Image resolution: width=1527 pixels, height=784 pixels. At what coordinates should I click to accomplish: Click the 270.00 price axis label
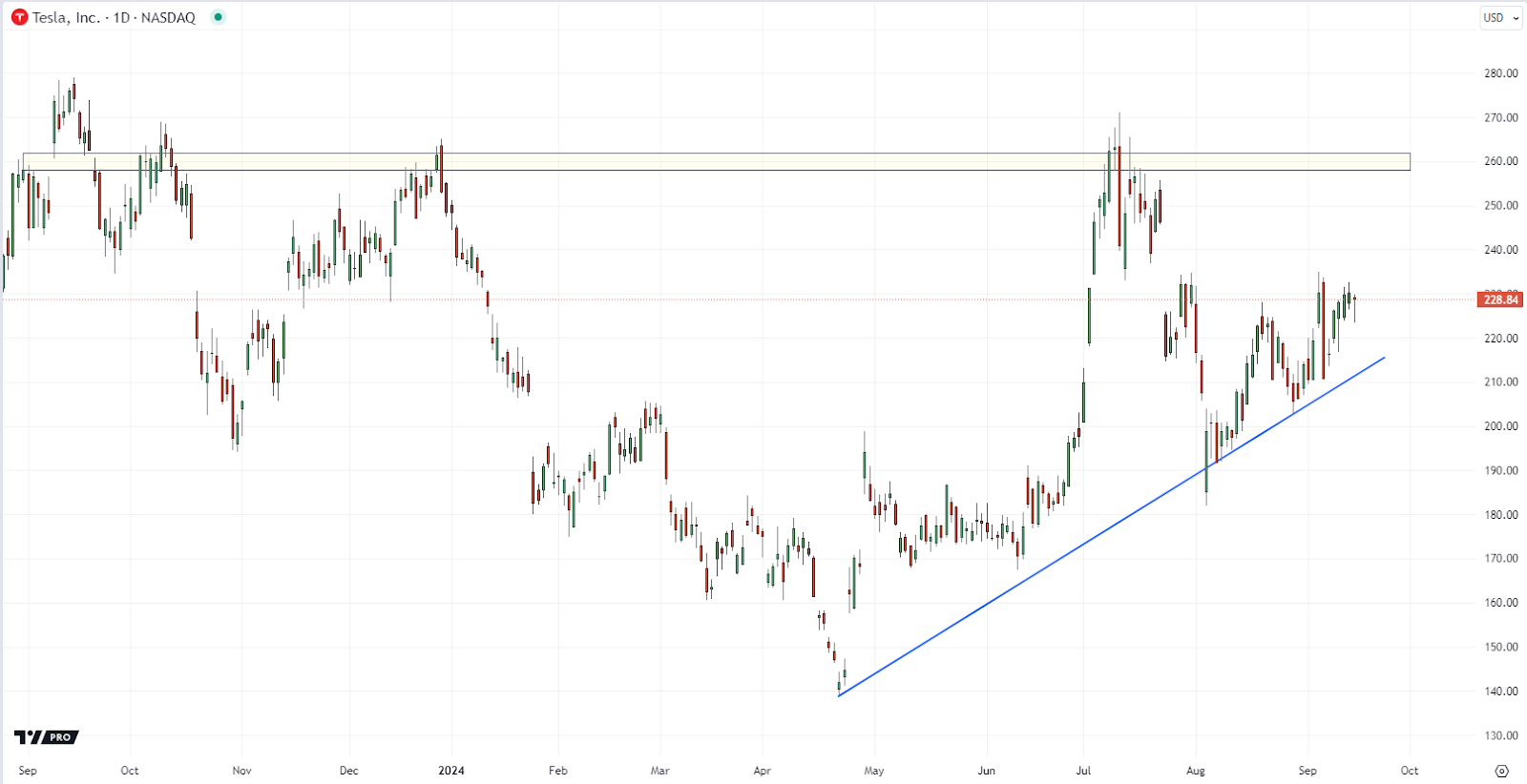pyautogui.click(x=1501, y=117)
